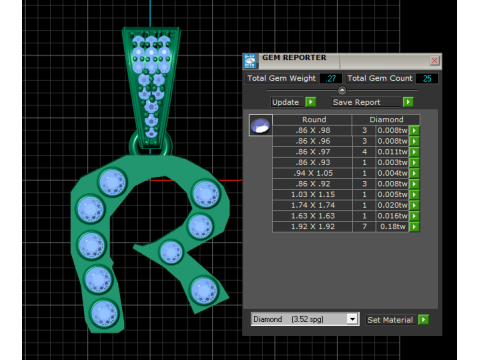Image resolution: width=480 pixels, height=360 pixels.
Task: Click arrow for the 1.74 X 1.74 row
Action: (414, 205)
